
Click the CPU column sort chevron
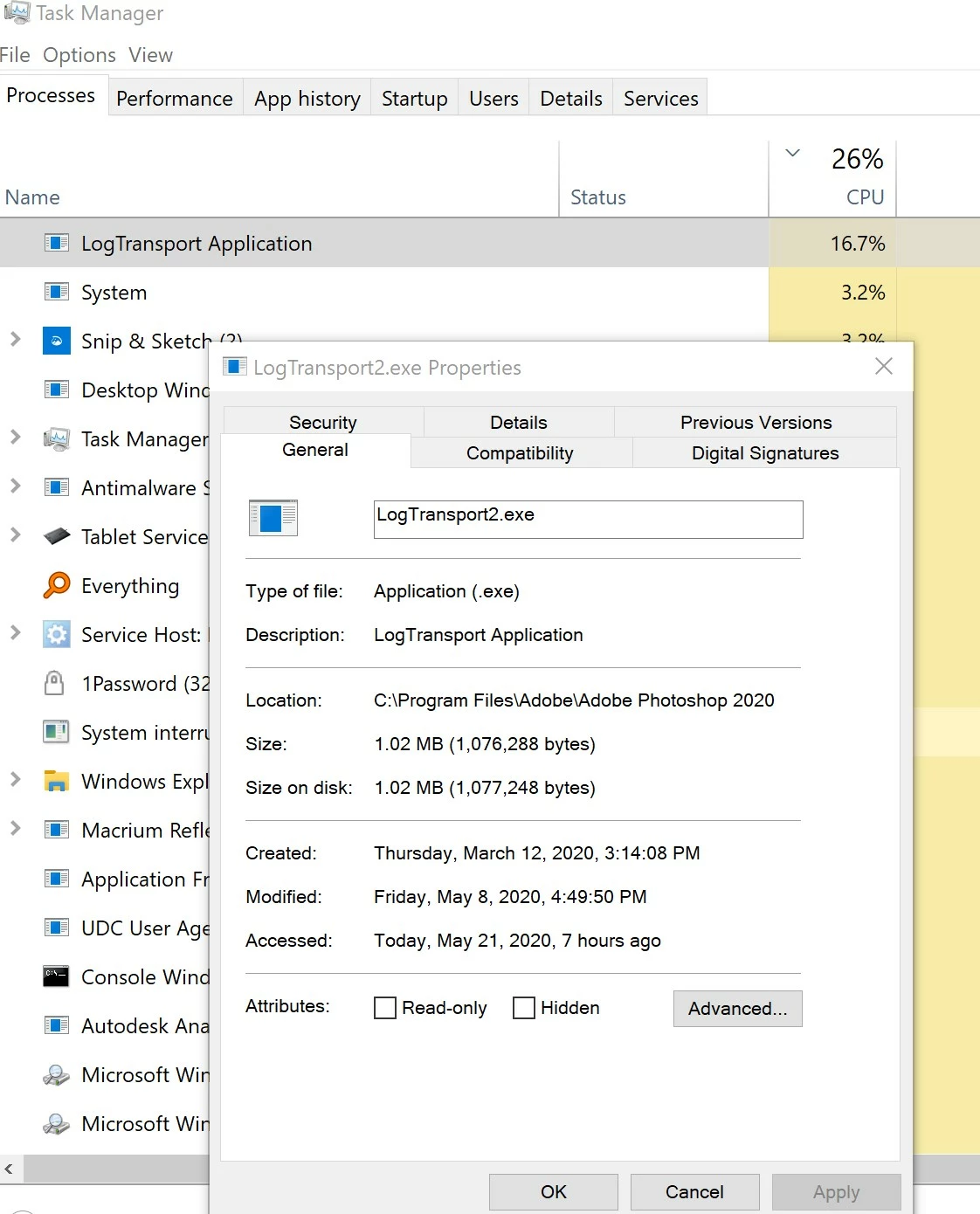(793, 153)
